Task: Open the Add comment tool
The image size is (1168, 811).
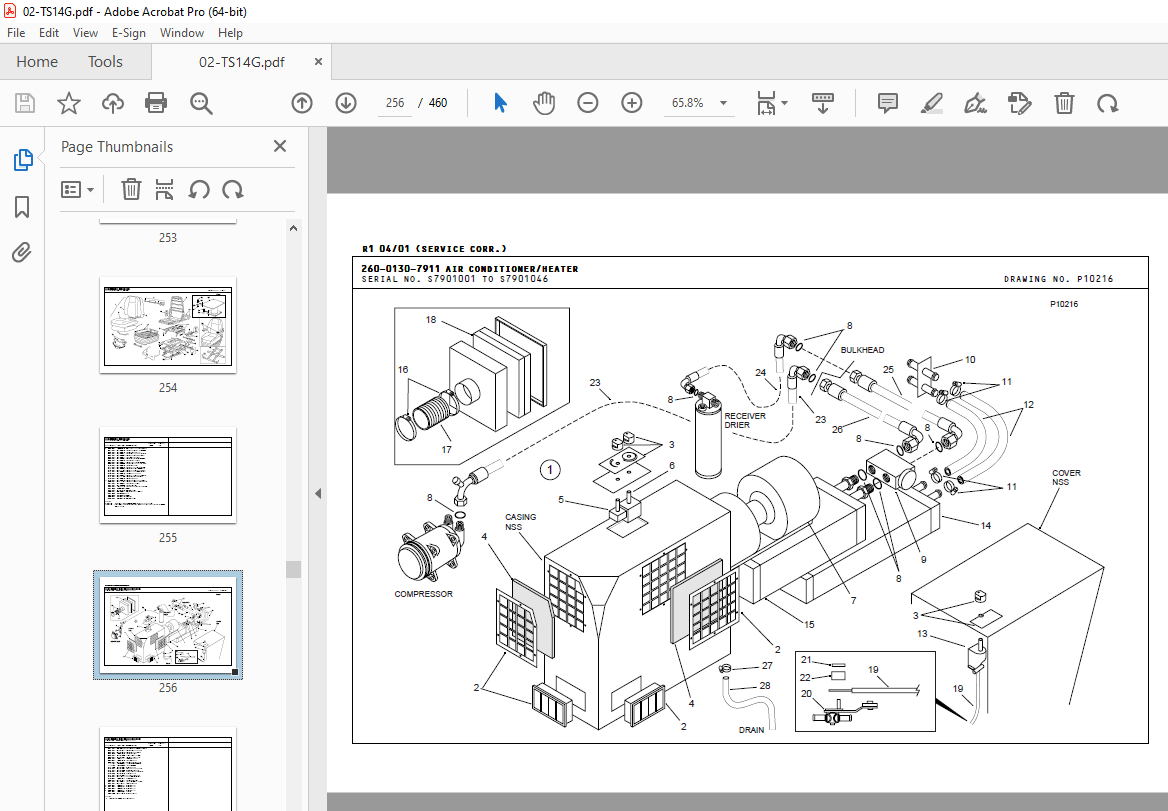Action: tap(887, 103)
